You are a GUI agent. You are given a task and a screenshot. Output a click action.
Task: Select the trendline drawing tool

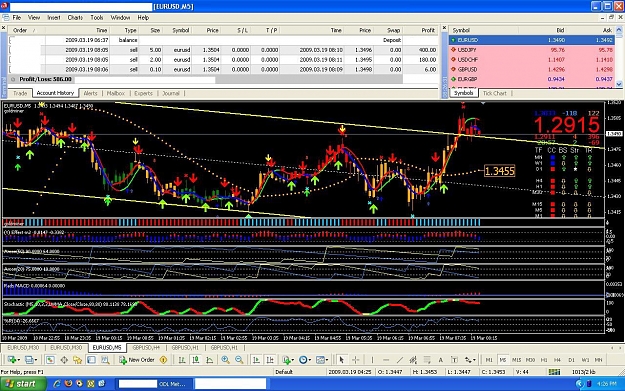click(400, 360)
